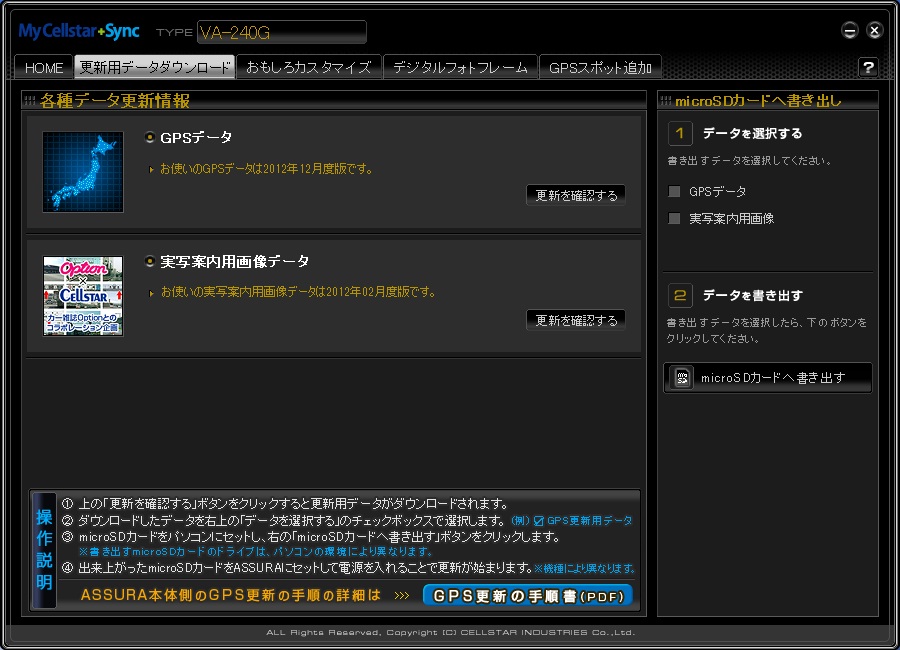This screenshot has width=900, height=650.
Task: Select the GPSデータ radio bullet
Action: (x=150, y=137)
